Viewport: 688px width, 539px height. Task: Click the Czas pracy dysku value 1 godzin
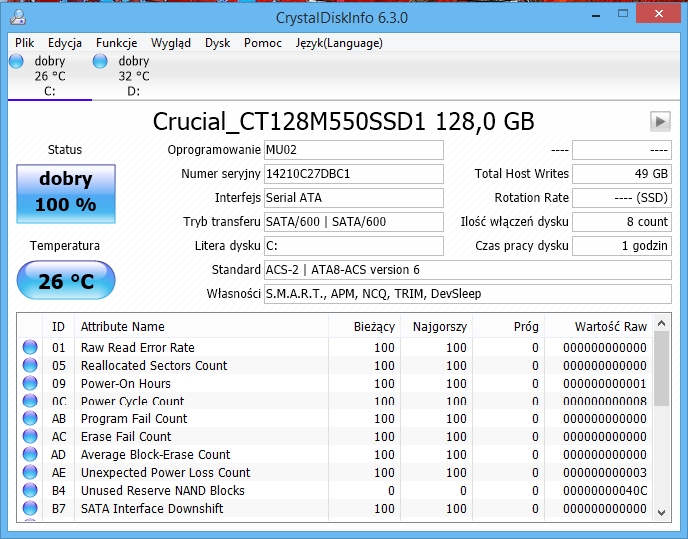[x=622, y=246]
